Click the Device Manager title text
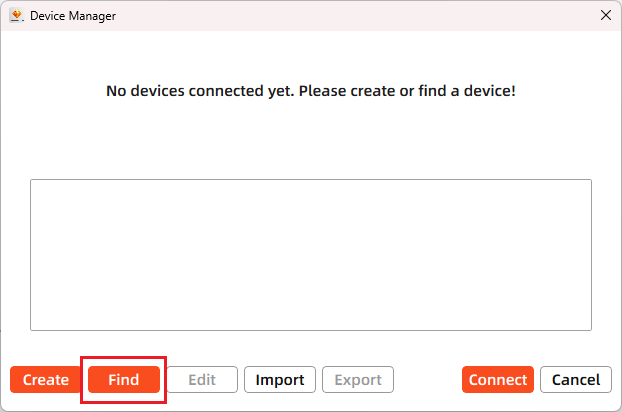 (73, 15)
